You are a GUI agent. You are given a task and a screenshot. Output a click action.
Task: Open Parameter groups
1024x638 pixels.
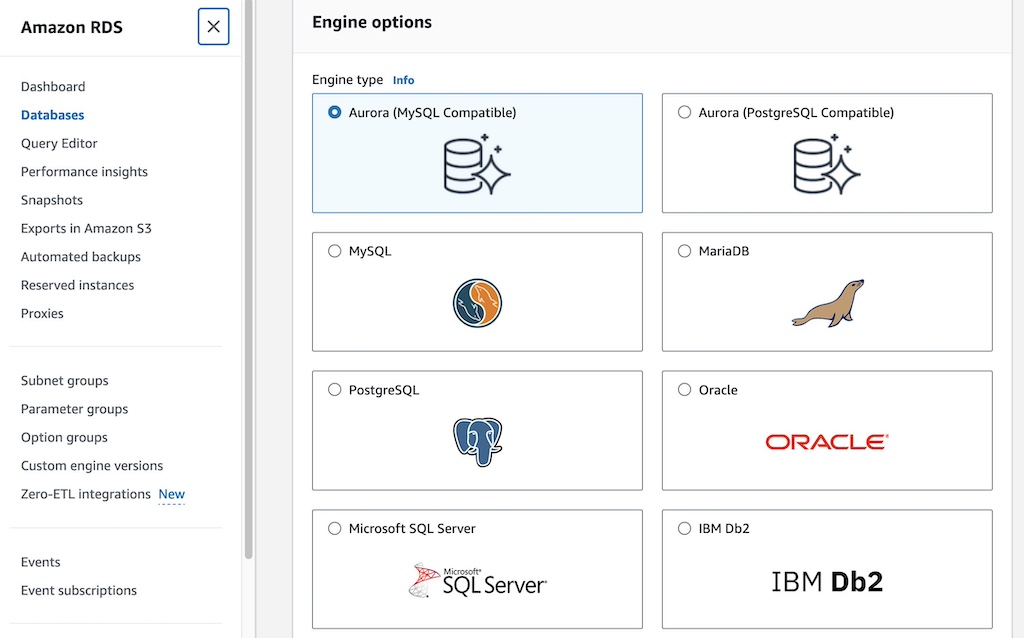(74, 409)
